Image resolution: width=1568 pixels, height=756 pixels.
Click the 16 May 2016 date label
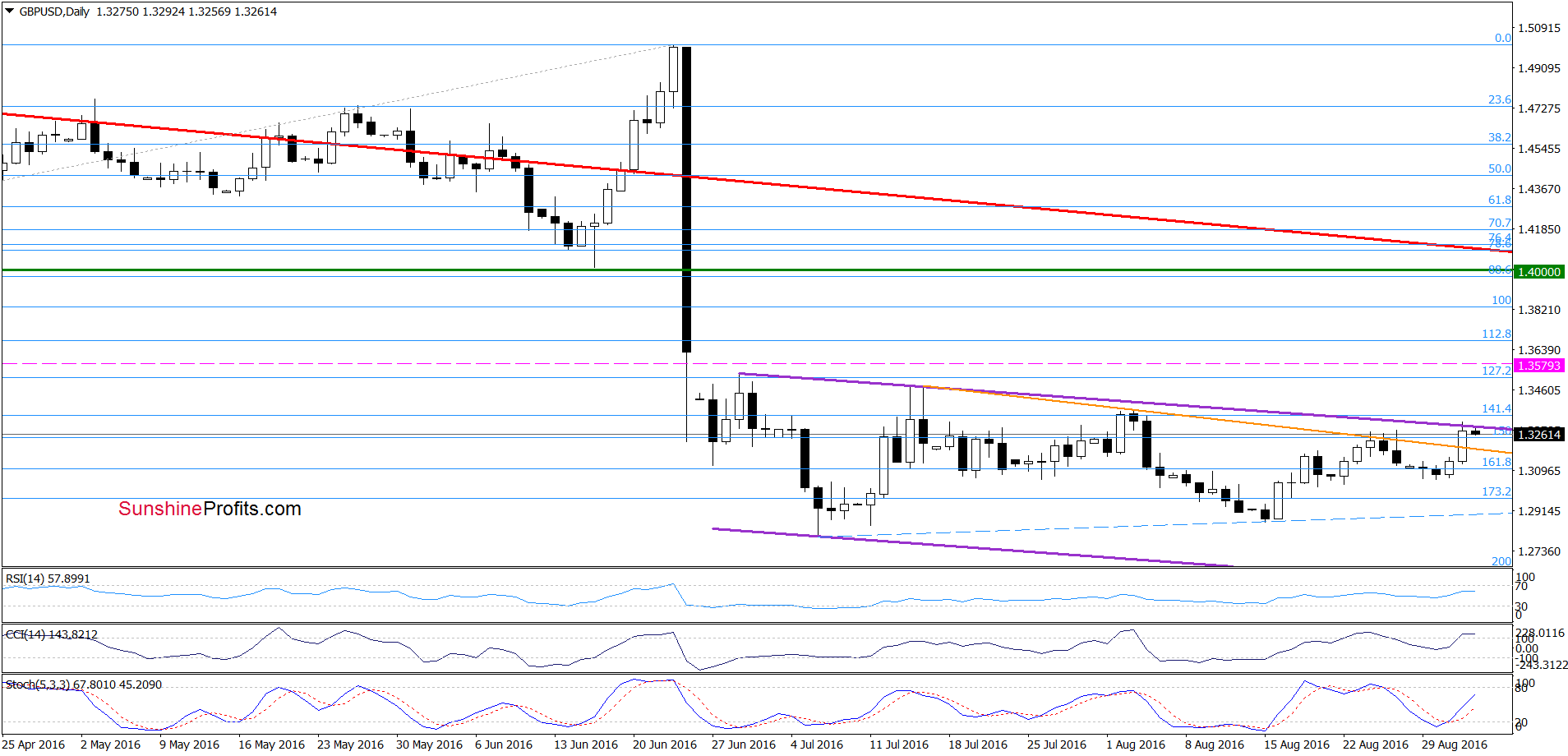coord(271,744)
